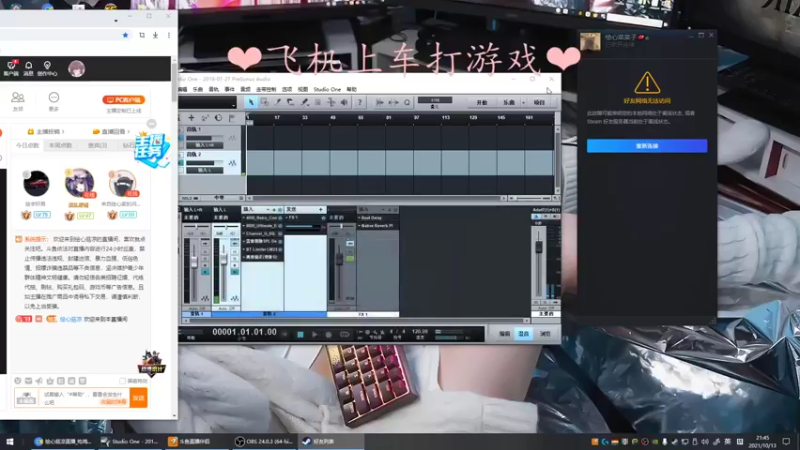Open the 乐曲 menu in Studio One
Viewport: 800px width, 450px height.
198,89
